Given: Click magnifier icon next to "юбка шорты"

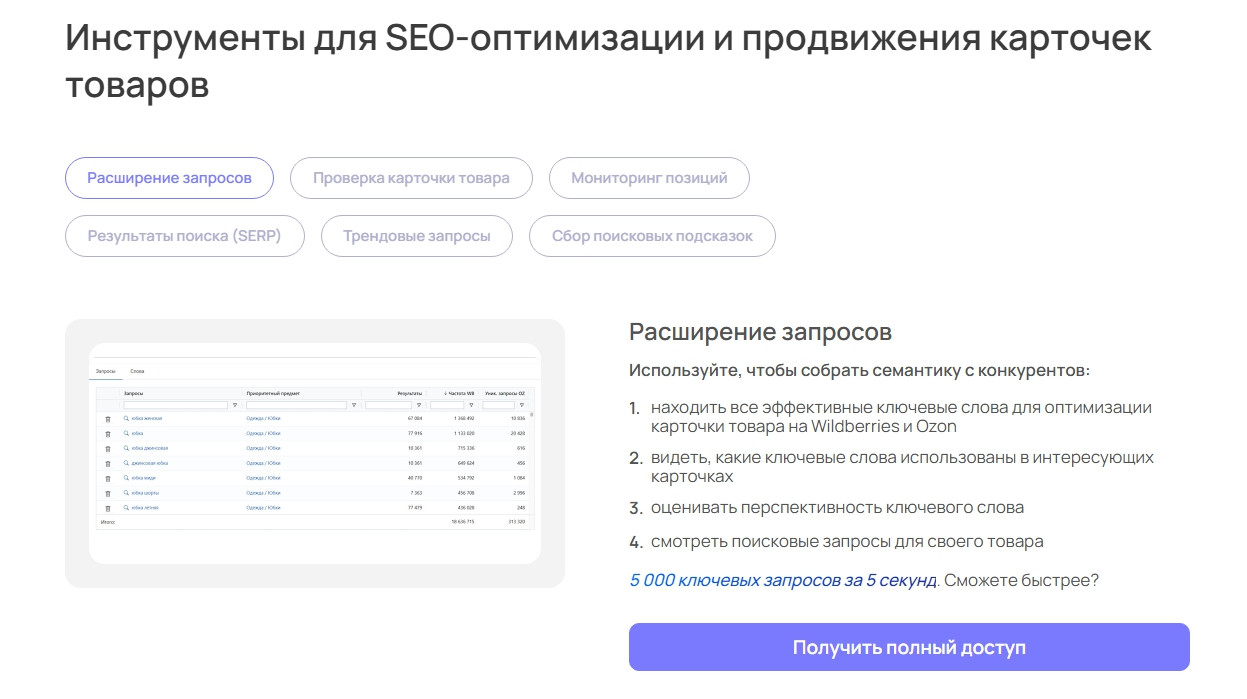Looking at the screenshot, I should click(126, 493).
